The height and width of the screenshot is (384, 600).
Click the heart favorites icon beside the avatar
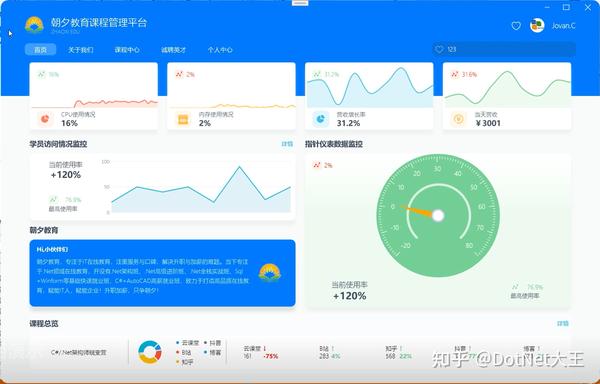[516, 26]
